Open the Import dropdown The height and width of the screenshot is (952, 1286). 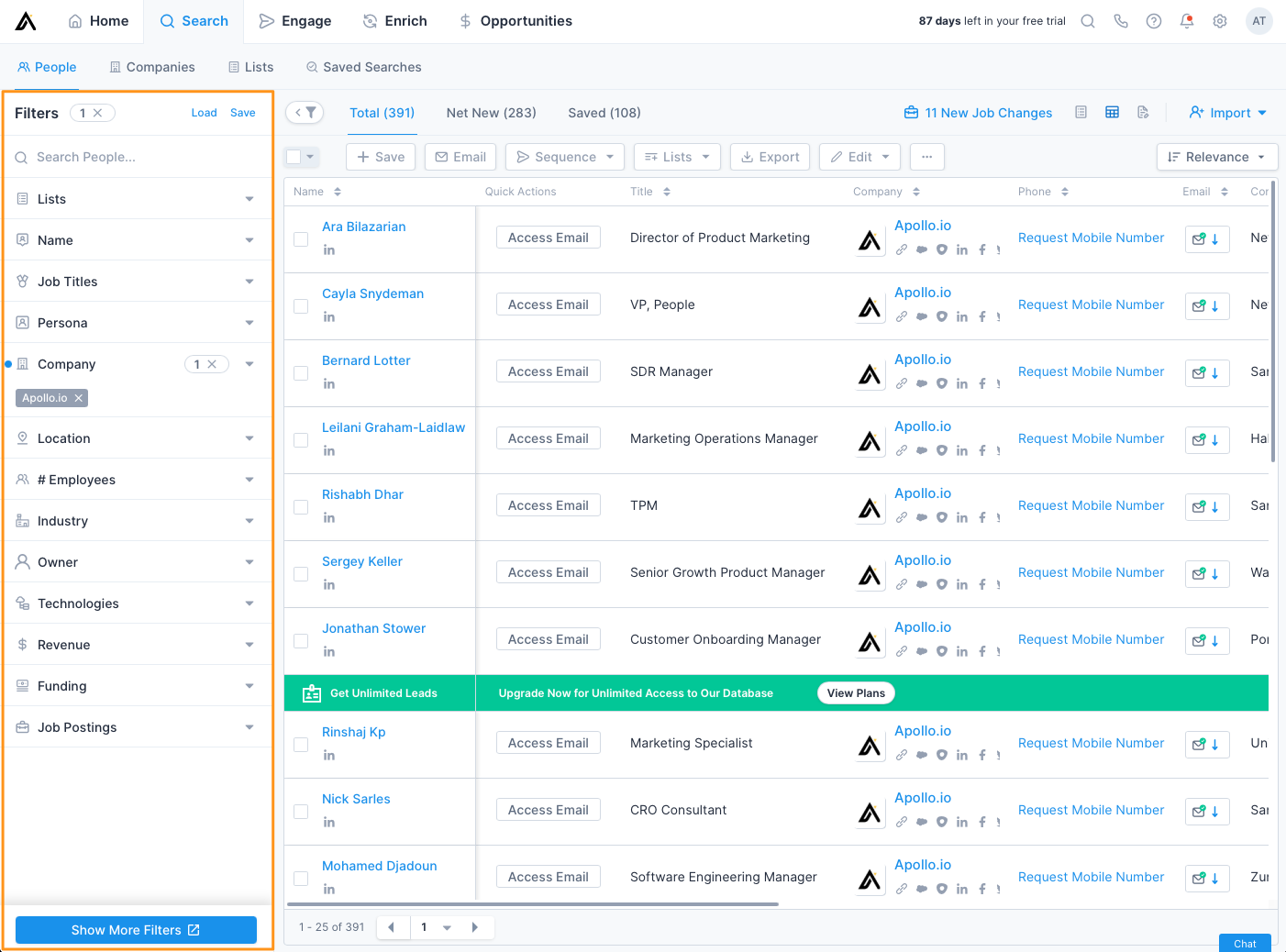click(x=1228, y=113)
